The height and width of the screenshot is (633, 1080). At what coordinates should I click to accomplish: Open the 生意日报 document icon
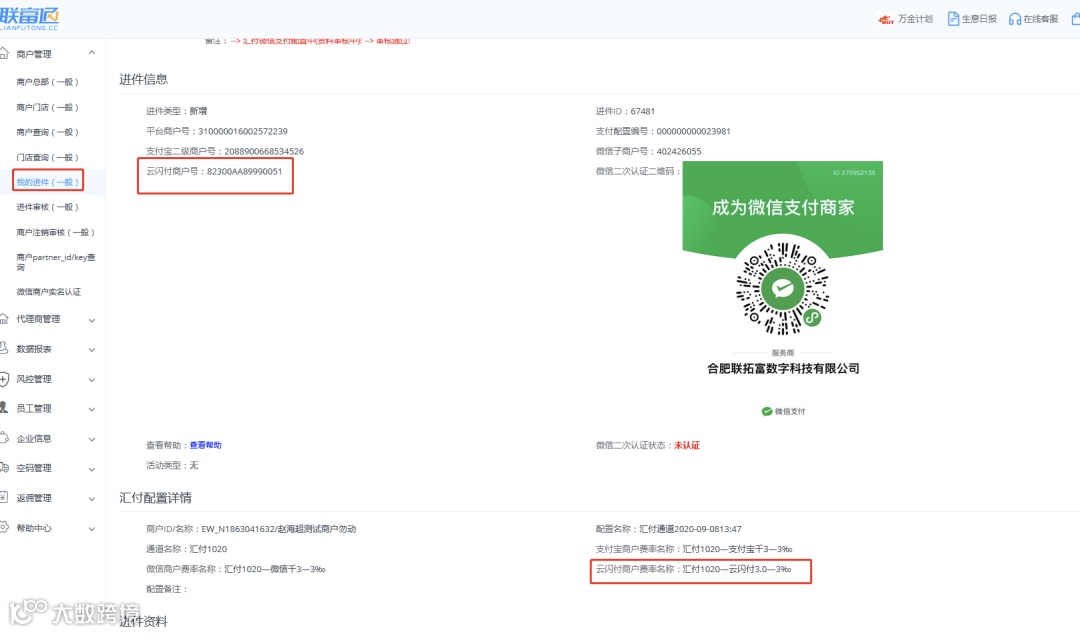[x=953, y=19]
